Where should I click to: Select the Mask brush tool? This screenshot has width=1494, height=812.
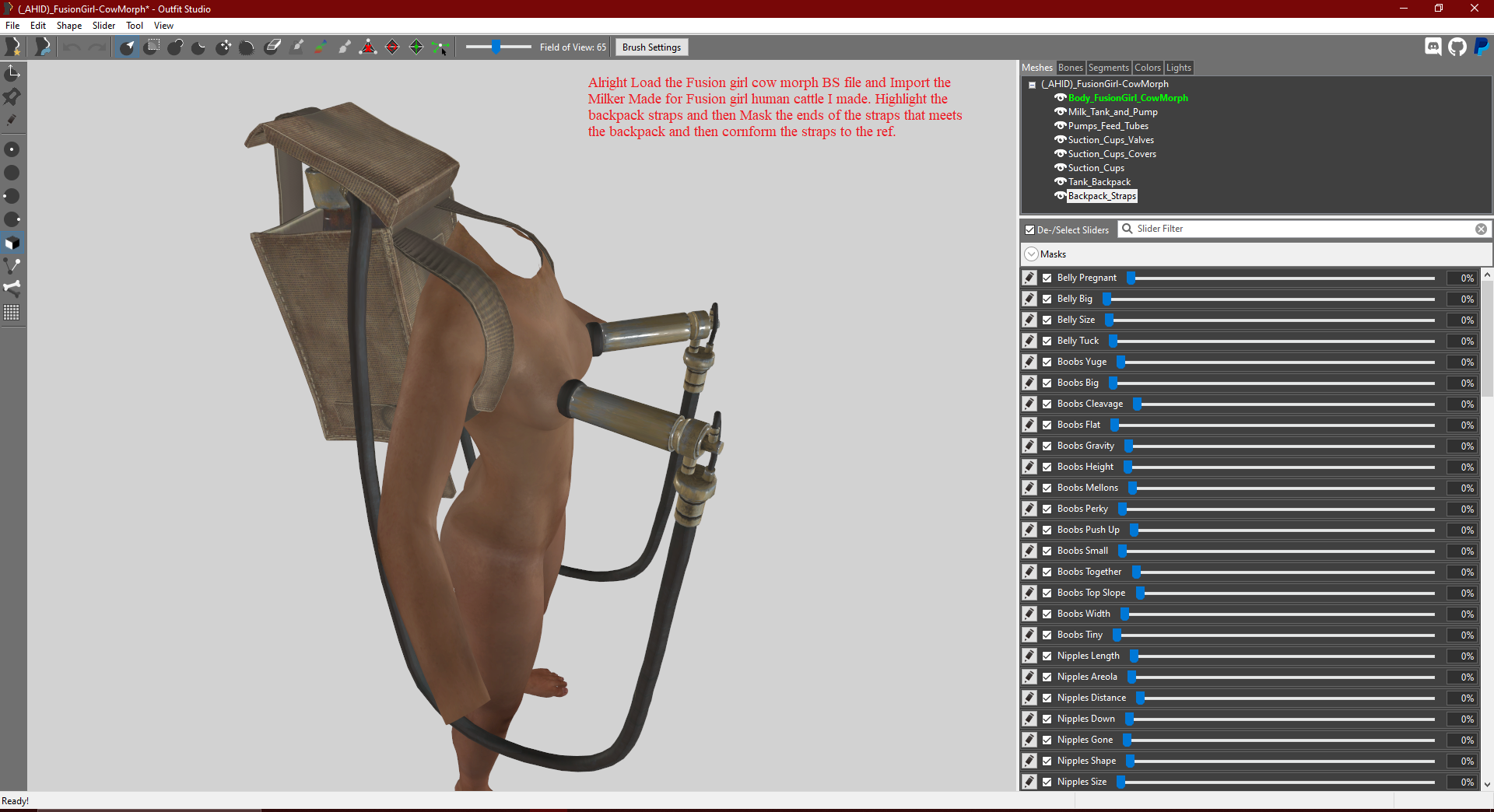click(x=152, y=47)
